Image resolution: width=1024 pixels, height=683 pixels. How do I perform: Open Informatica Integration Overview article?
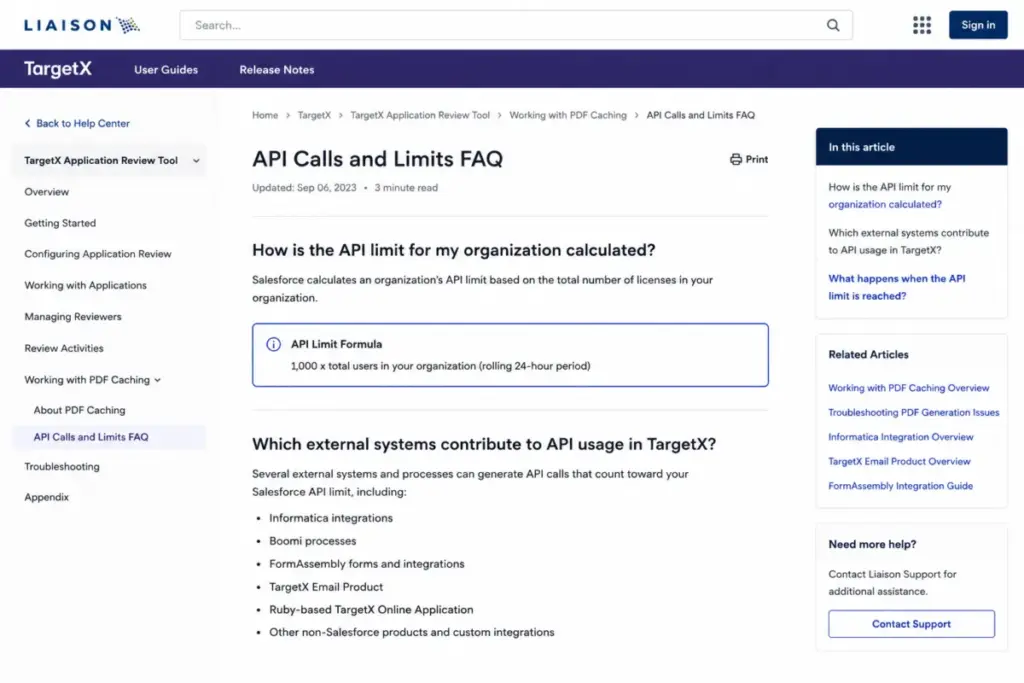(x=901, y=437)
